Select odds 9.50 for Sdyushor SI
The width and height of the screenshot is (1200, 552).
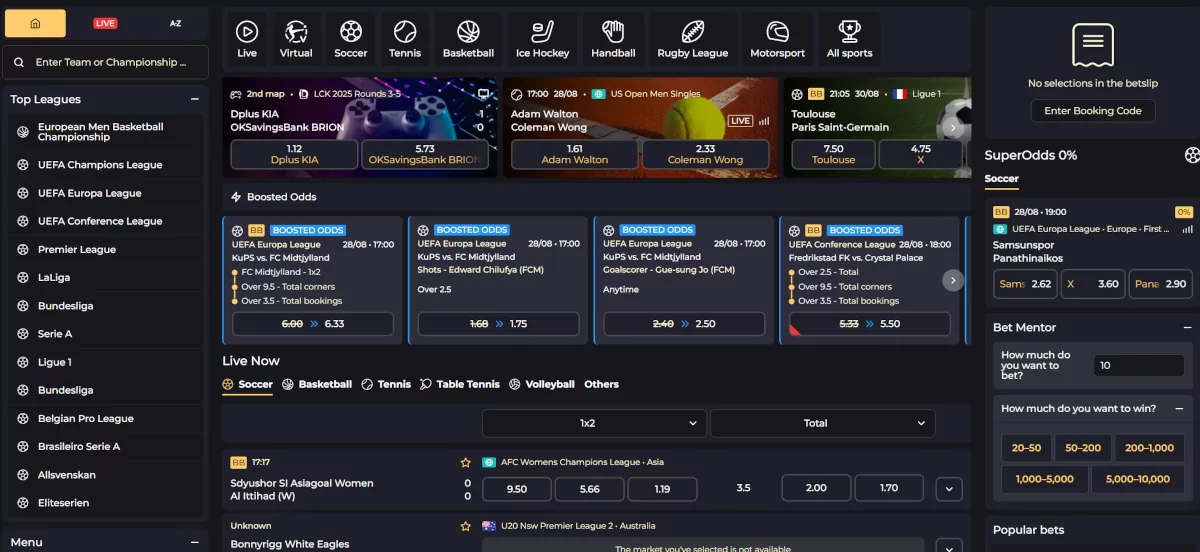pyautogui.click(x=517, y=489)
